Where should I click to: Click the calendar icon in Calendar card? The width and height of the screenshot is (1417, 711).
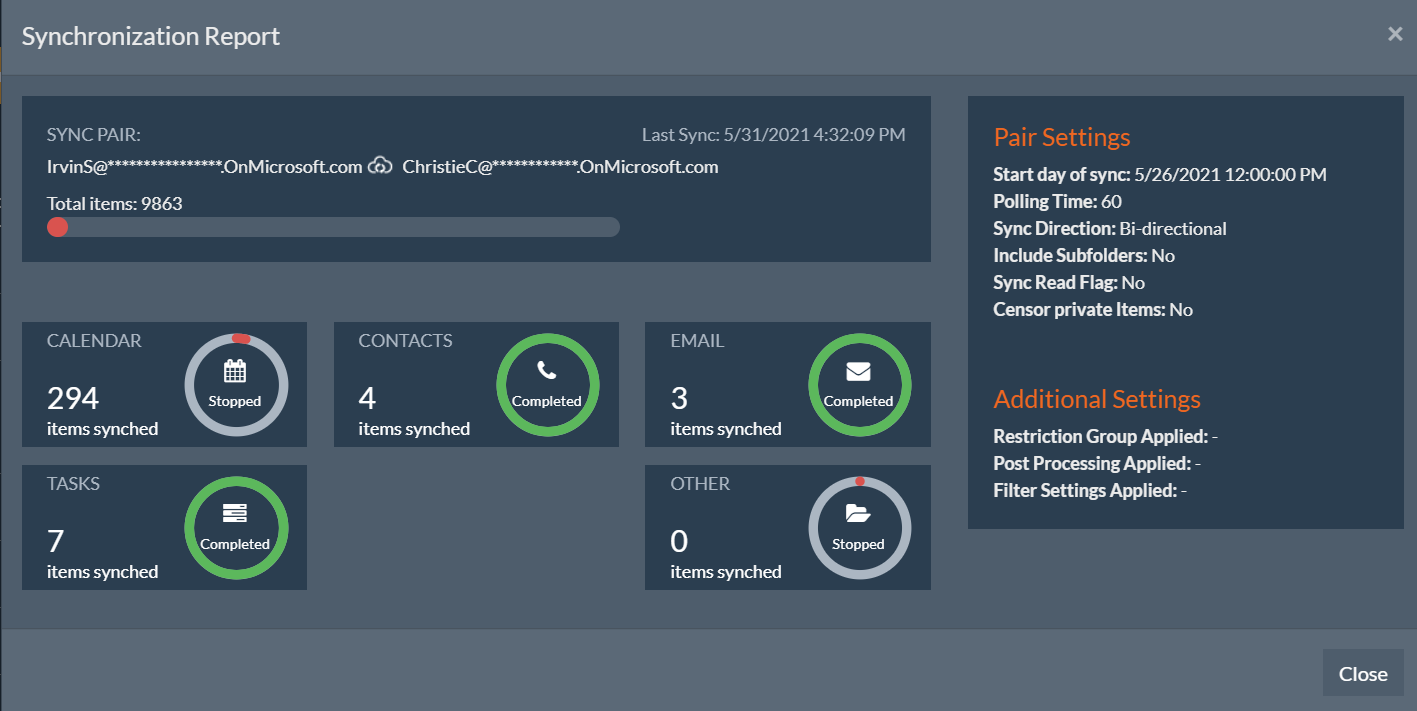point(235,372)
